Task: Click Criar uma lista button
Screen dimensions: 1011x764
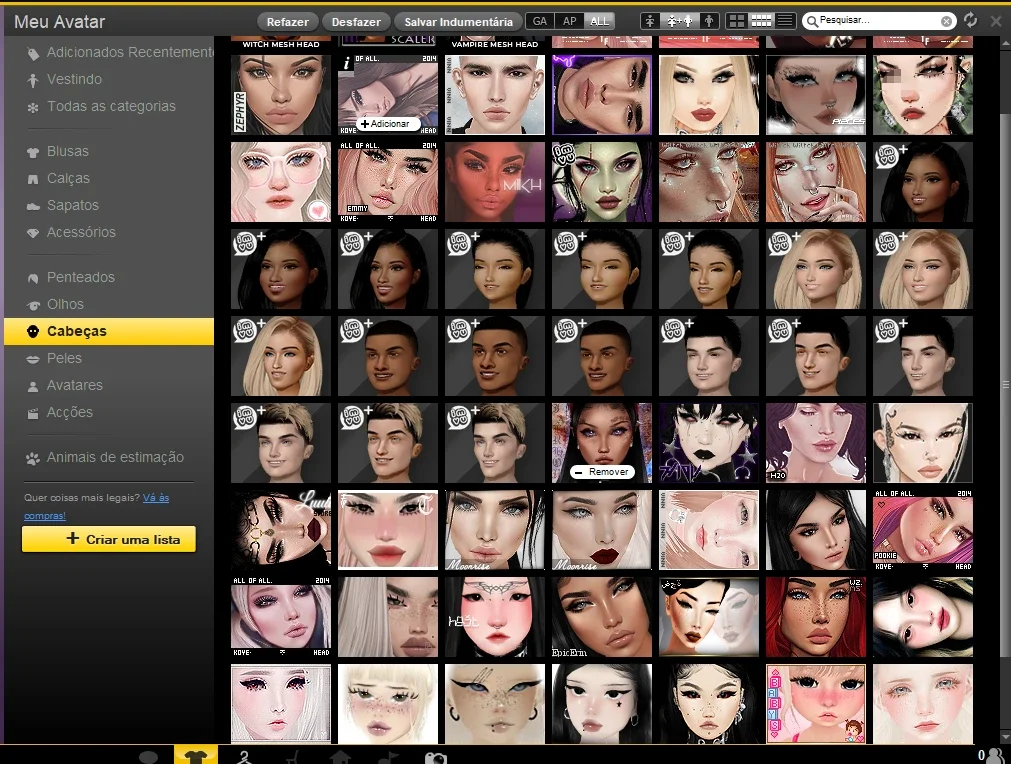Action: tap(109, 540)
